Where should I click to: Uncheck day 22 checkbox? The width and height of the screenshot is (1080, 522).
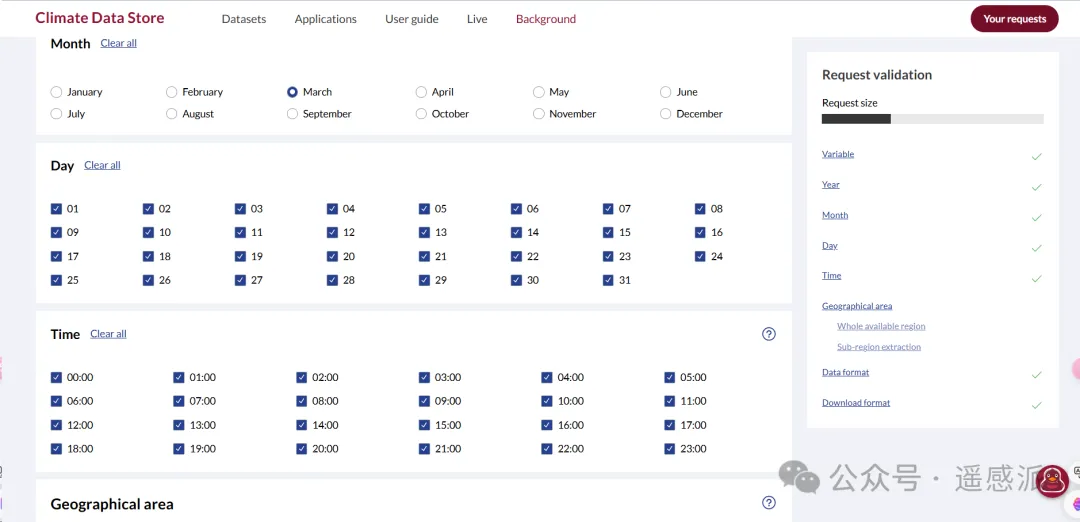(516, 257)
